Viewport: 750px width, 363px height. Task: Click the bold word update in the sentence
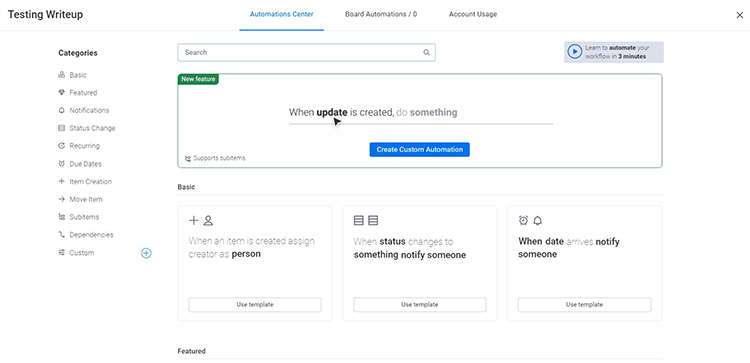[332, 113]
